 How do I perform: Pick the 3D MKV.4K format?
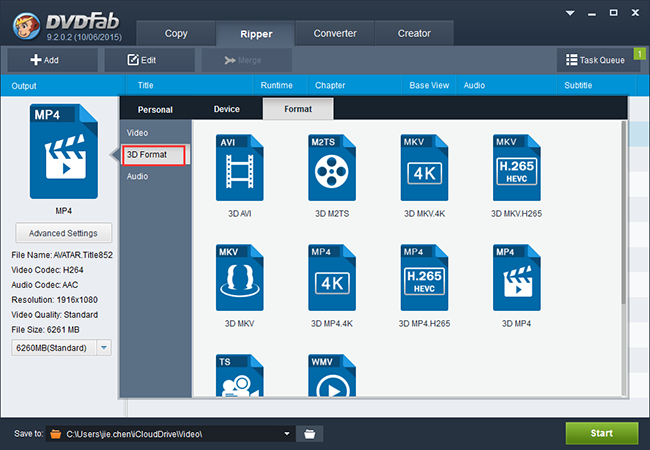click(x=424, y=167)
